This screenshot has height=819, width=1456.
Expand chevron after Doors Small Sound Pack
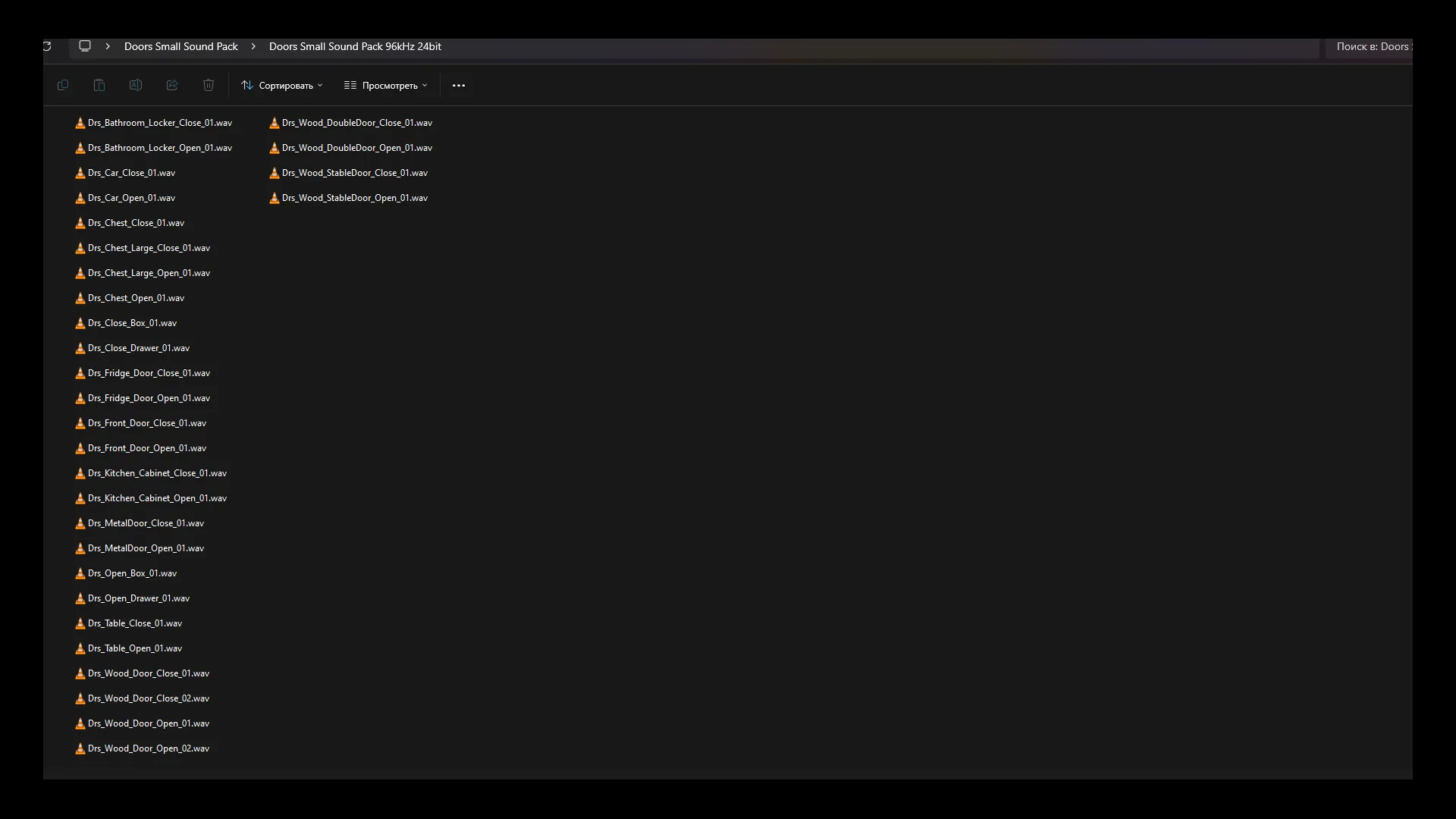[x=253, y=46]
